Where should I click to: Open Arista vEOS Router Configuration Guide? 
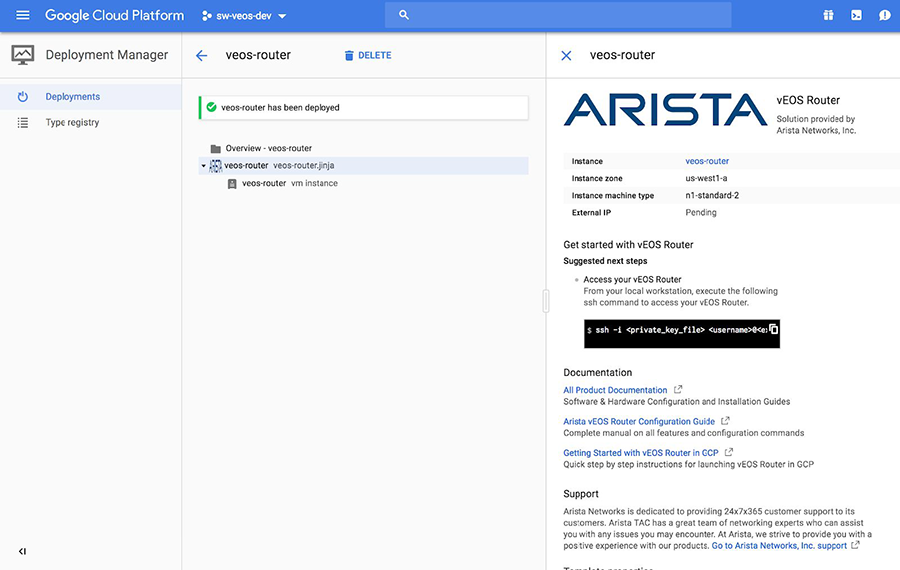click(639, 421)
